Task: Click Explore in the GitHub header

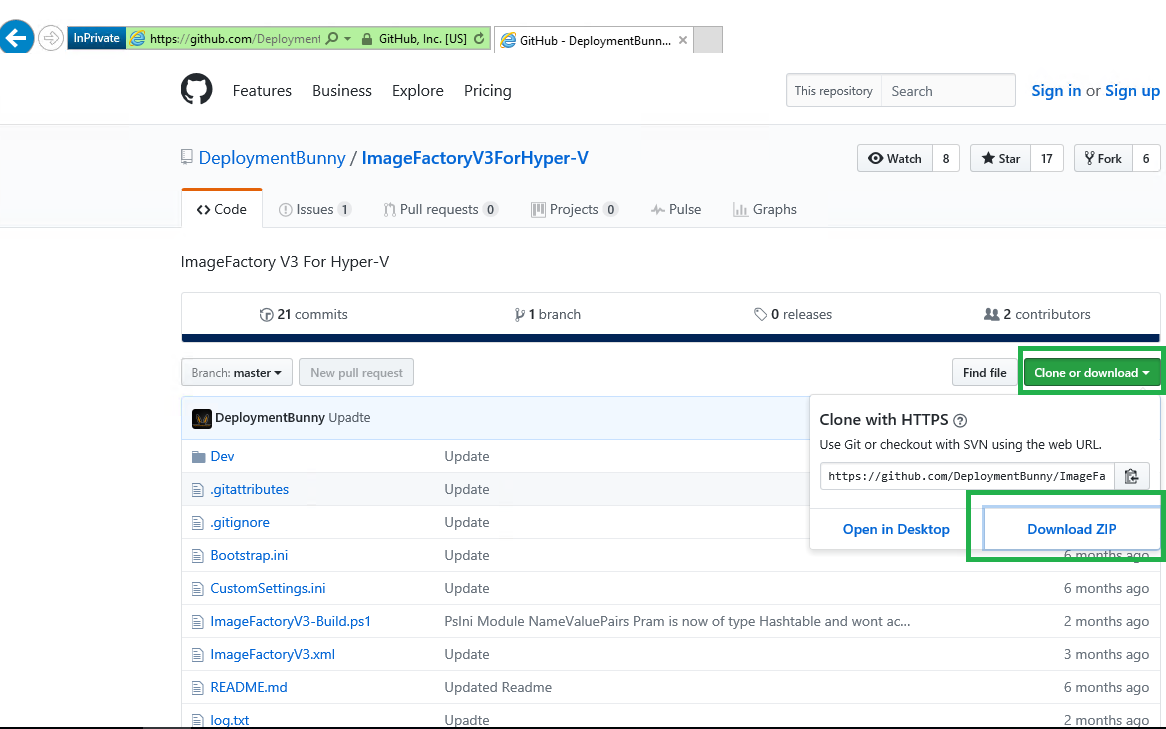Action: coord(418,91)
